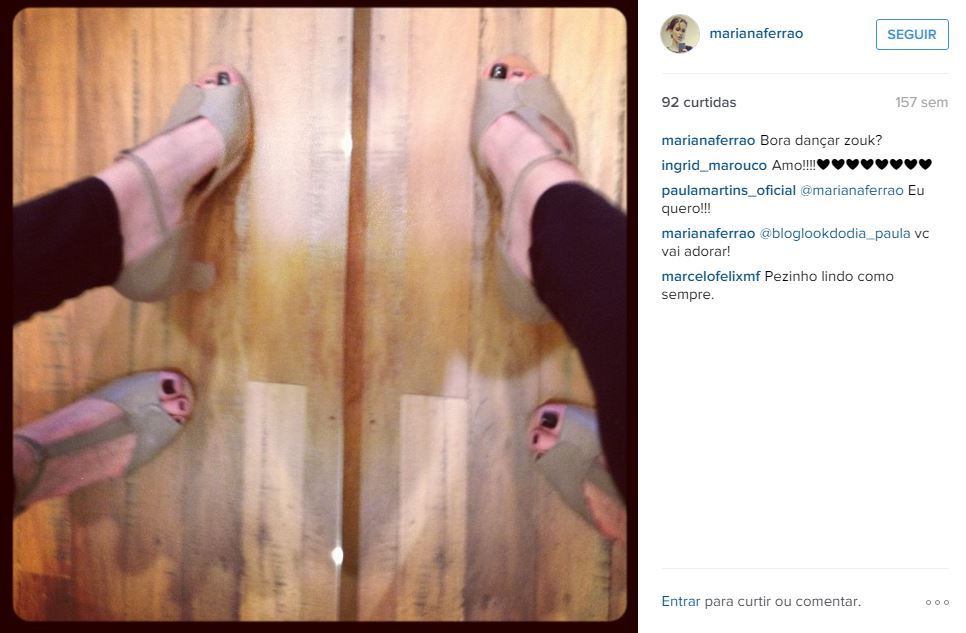Click the 157 sem timestamp

(922, 102)
